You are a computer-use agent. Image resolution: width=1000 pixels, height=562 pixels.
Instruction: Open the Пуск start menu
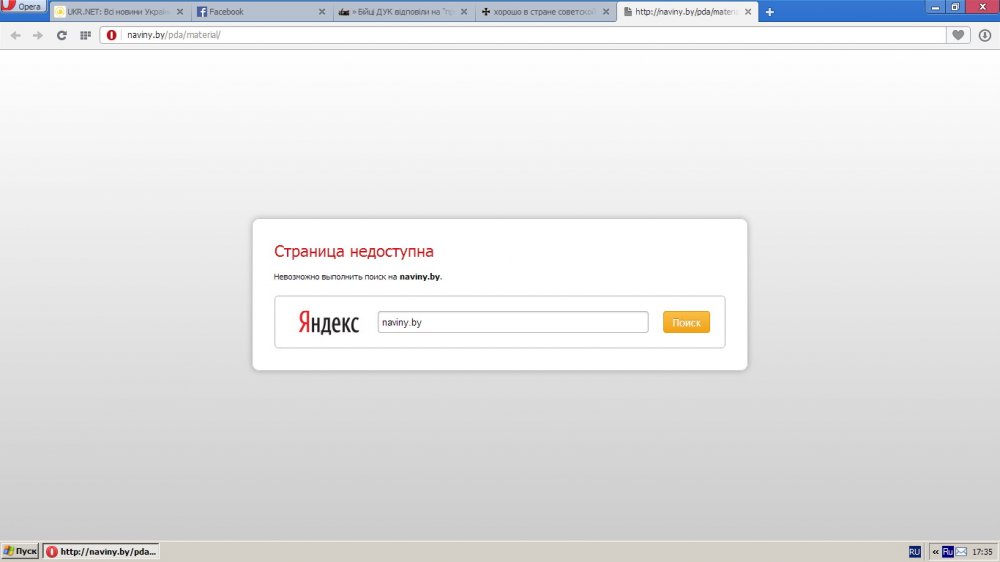point(20,551)
